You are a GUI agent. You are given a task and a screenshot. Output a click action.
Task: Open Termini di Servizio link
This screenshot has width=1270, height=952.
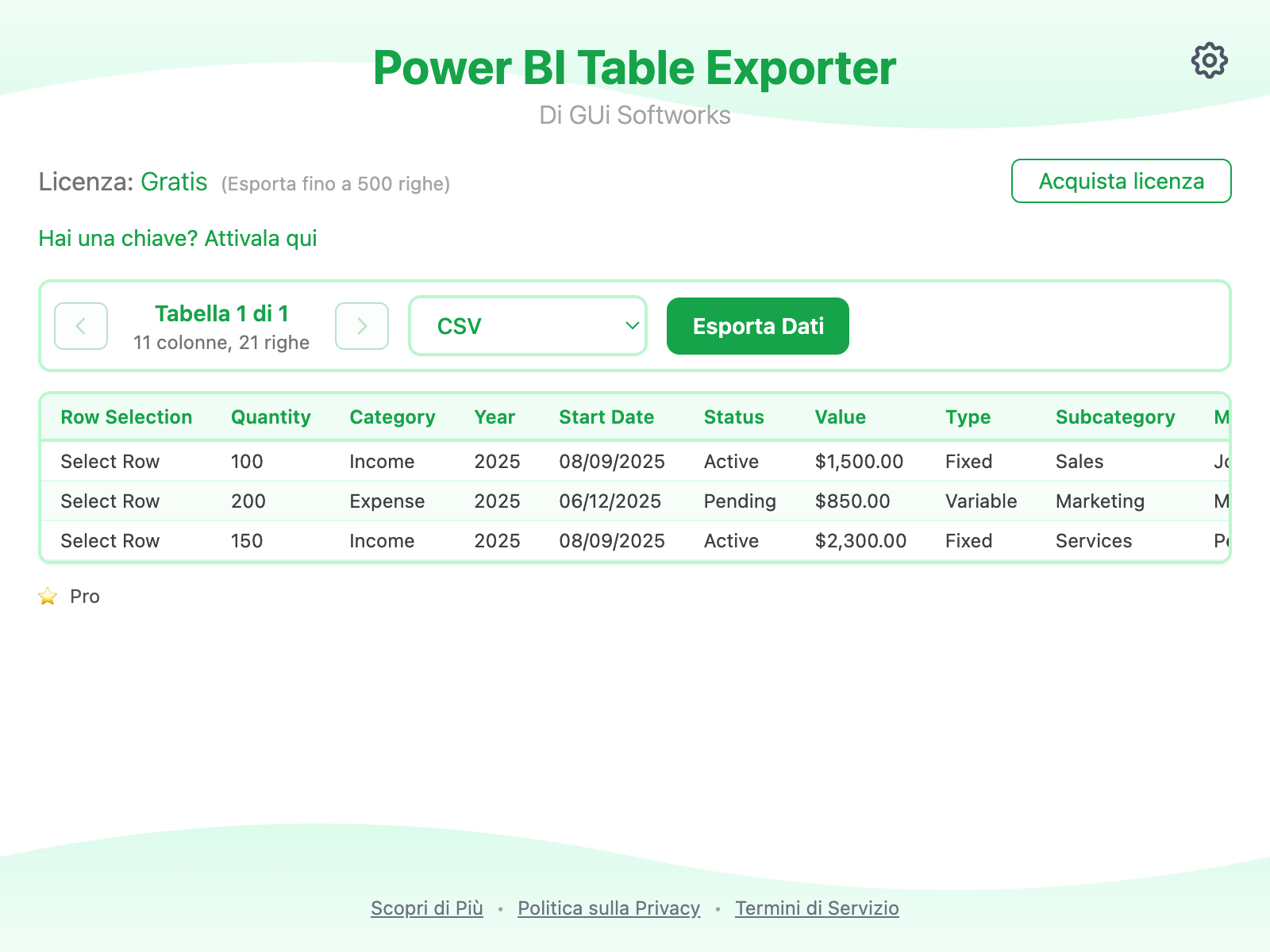pos(817,908)
